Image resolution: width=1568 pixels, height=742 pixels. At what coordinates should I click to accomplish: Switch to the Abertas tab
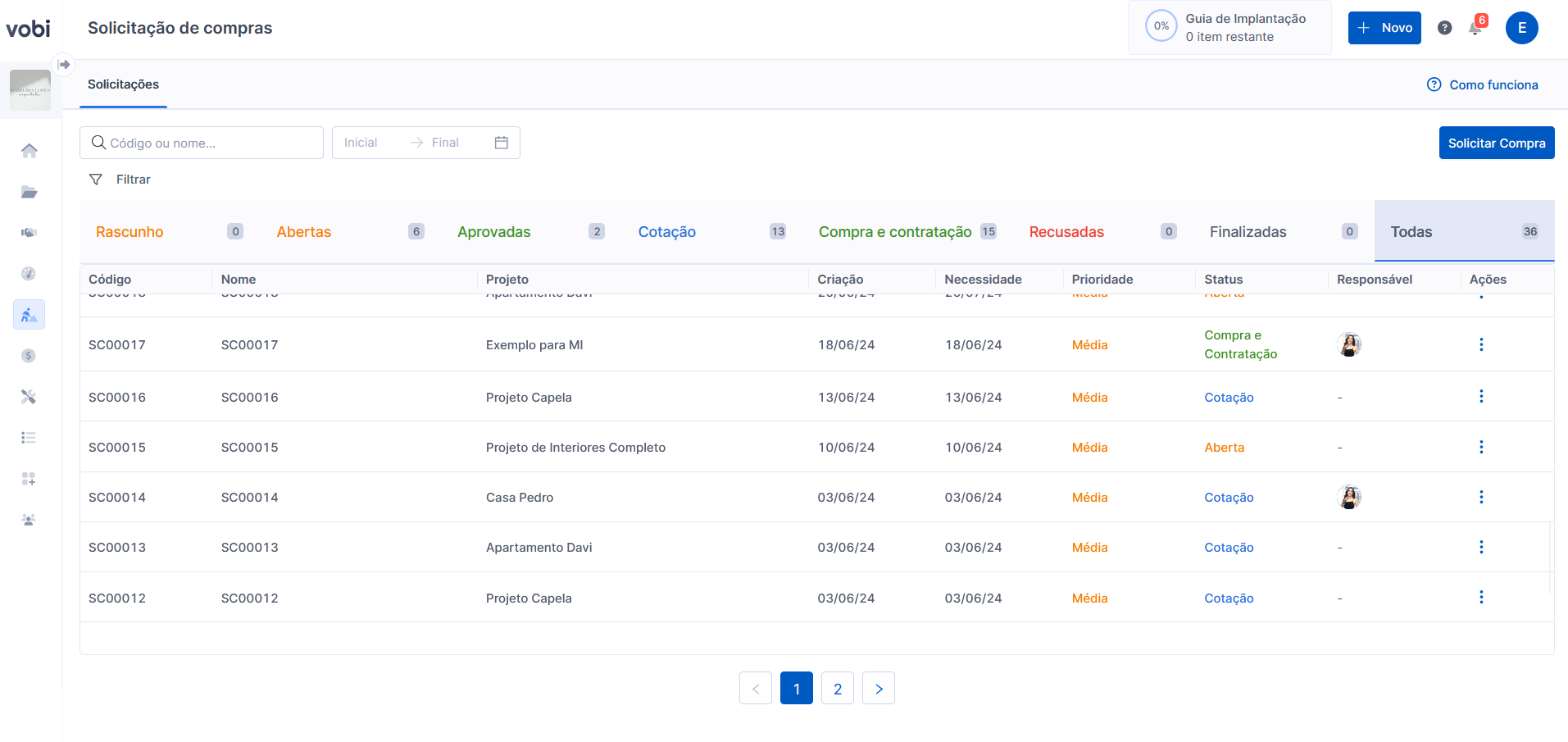[x=304, y=232]
